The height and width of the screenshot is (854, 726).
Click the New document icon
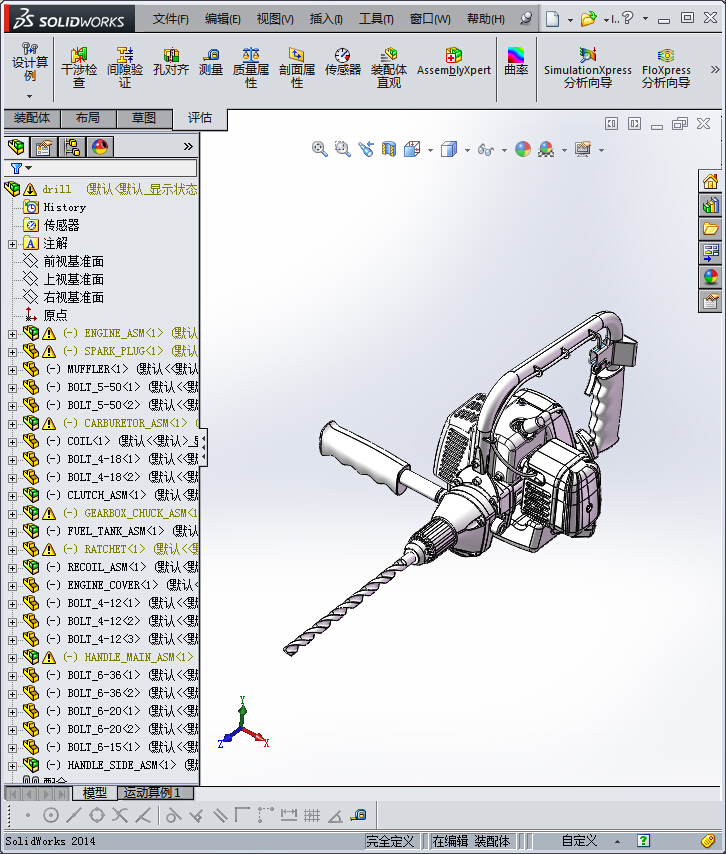(x=552, y=20)
